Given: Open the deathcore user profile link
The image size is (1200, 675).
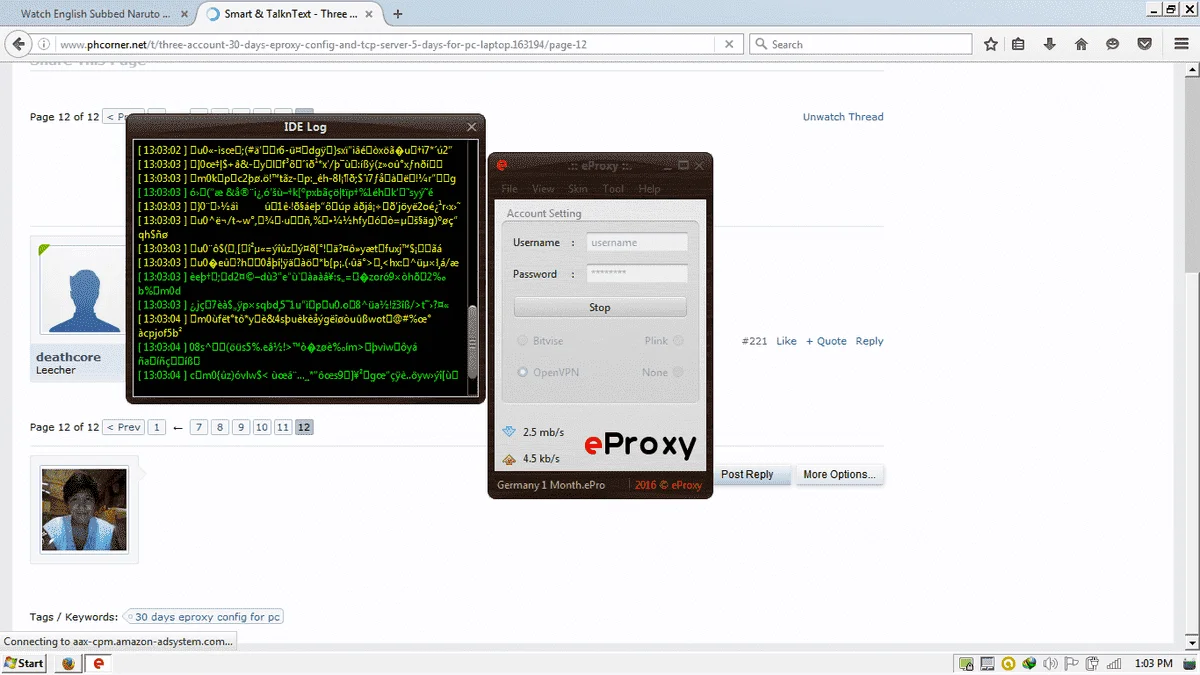Looking at the screenshot, I should pyautogui.click(x=68, y=357).
